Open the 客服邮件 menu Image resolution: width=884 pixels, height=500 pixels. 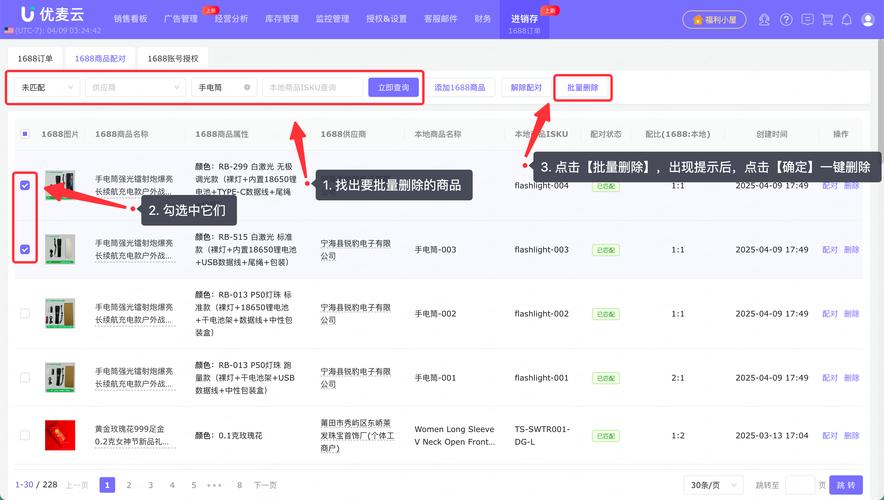tap(440, 19)
